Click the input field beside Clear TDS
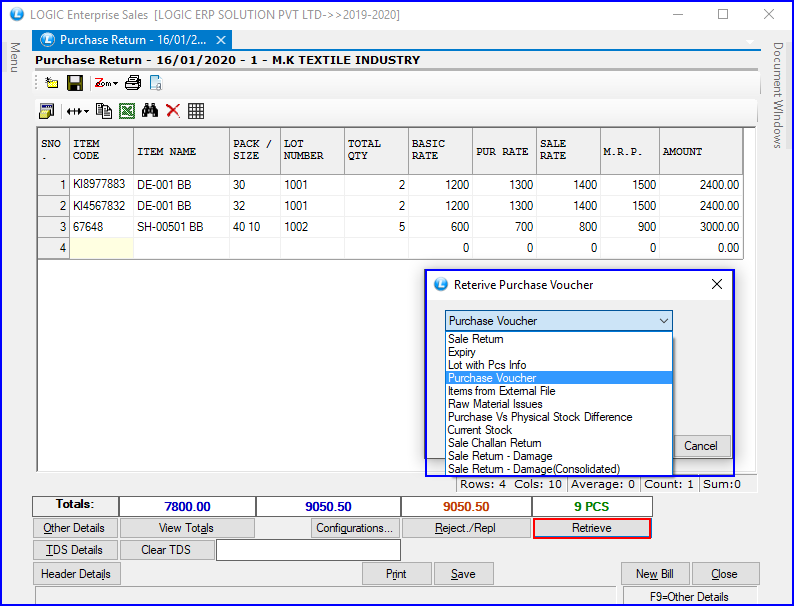This screenshot has height=606, width=794. [308, 550]
